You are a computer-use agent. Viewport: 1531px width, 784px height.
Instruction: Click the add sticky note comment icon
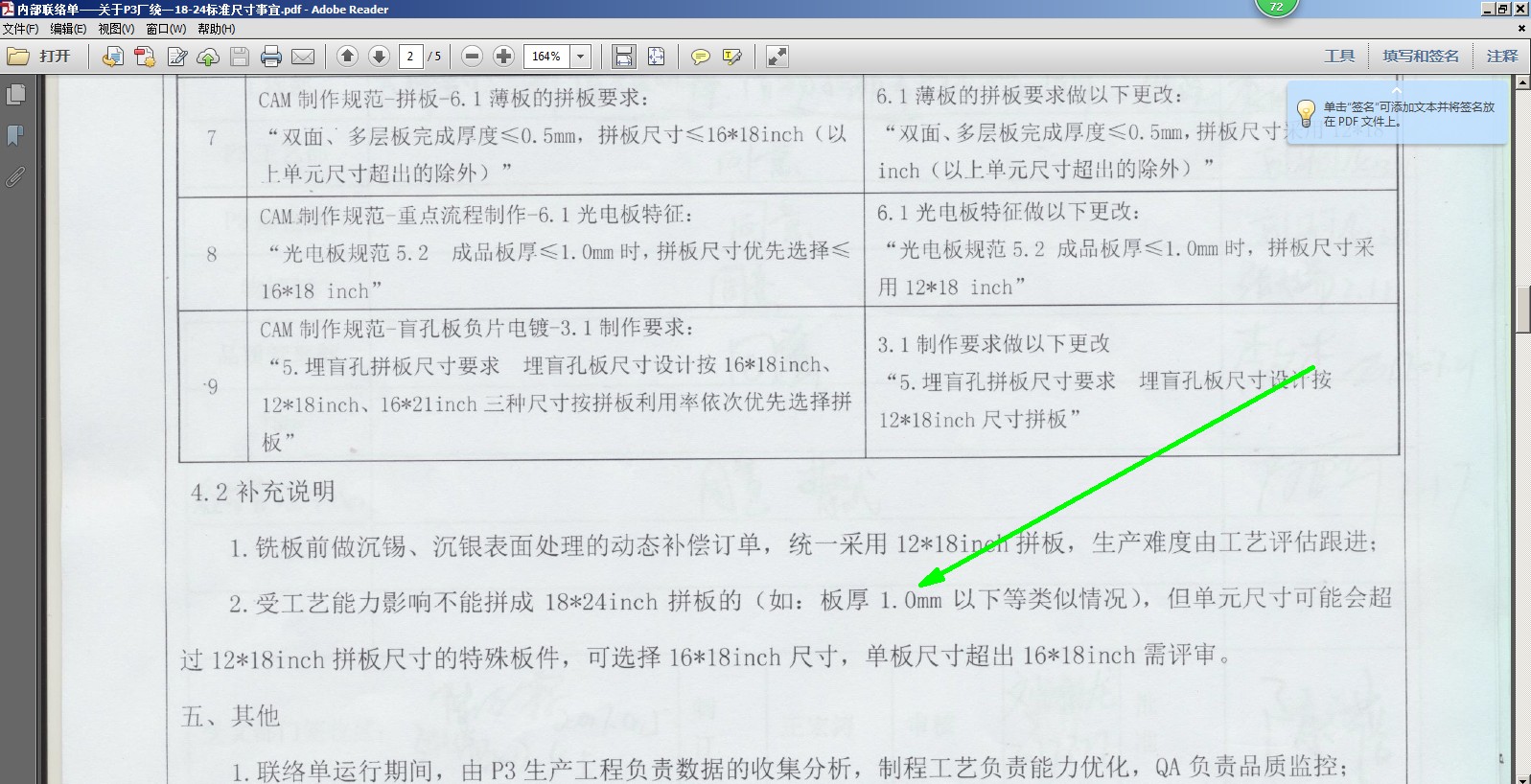(701, 57)
